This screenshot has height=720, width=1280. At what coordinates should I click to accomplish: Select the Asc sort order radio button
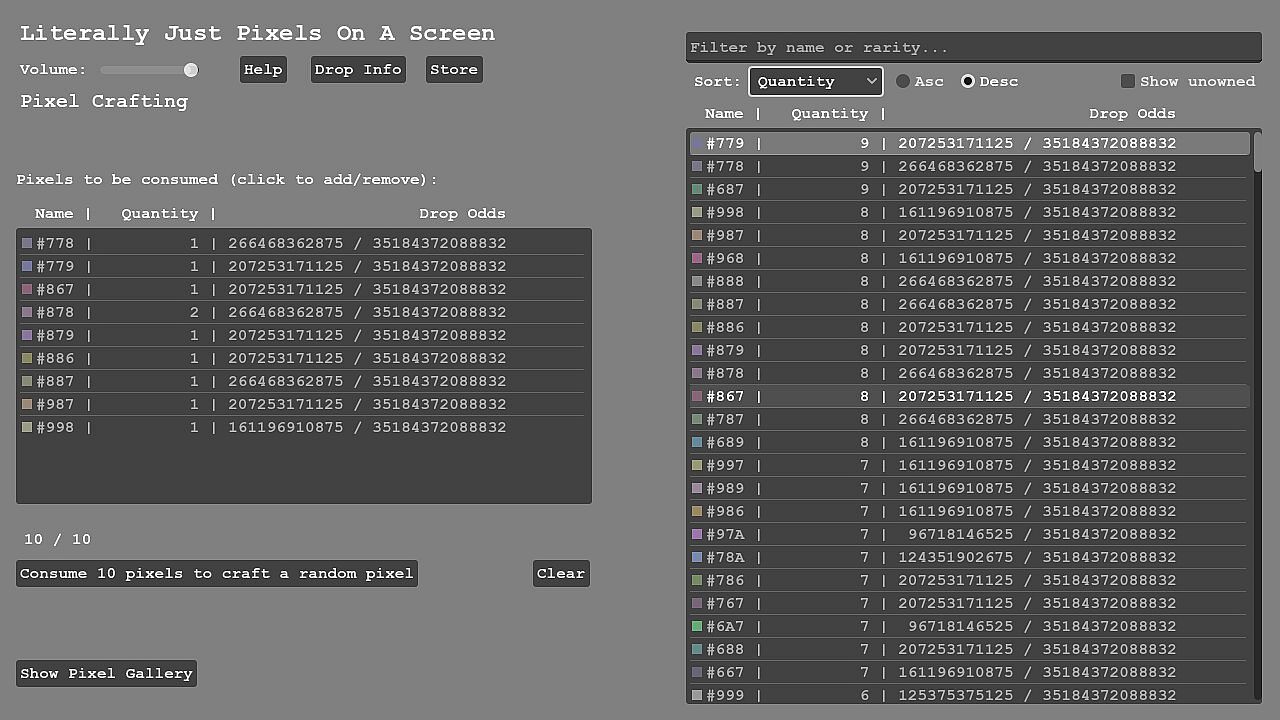903,81
